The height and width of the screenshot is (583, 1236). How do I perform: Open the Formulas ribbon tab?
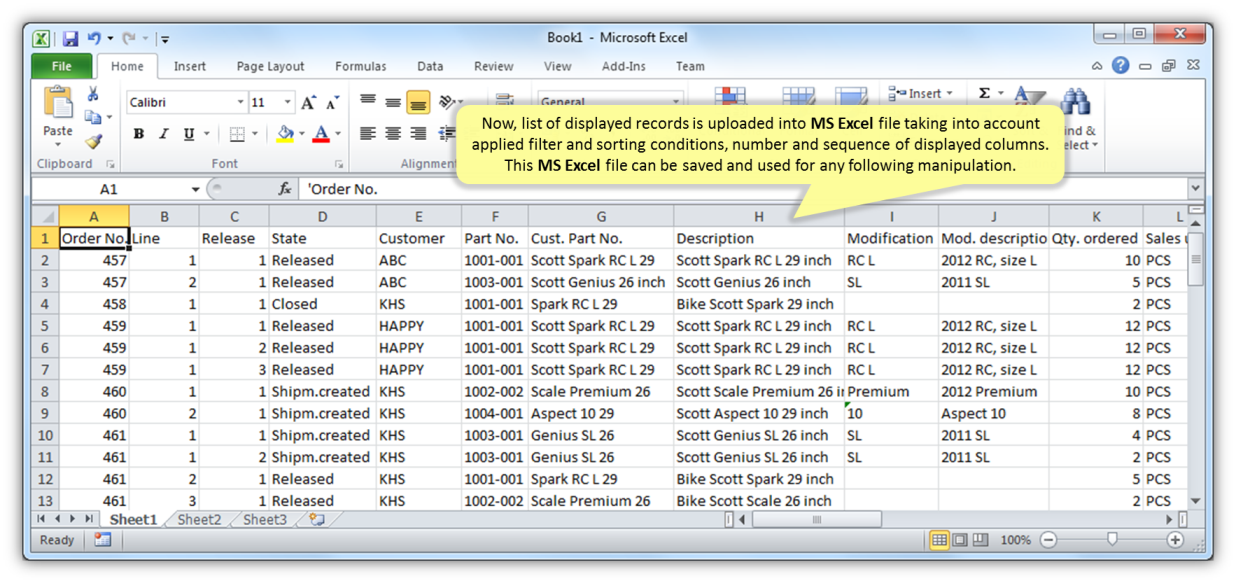click(x=360, y=66)
